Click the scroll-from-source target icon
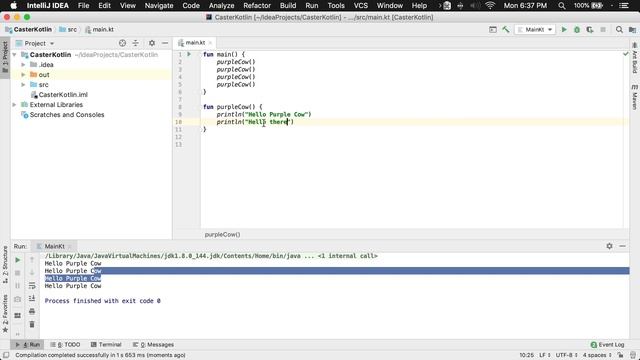This screenshot has width=640, height=360. [x=122, y=43]
